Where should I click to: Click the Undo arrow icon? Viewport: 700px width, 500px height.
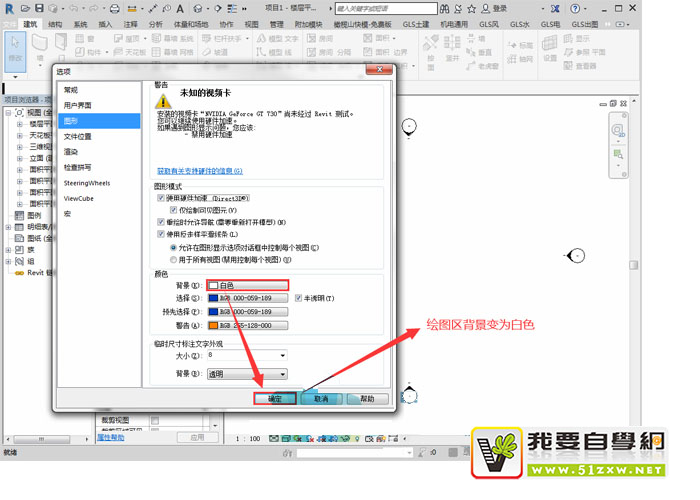point(74,8)
